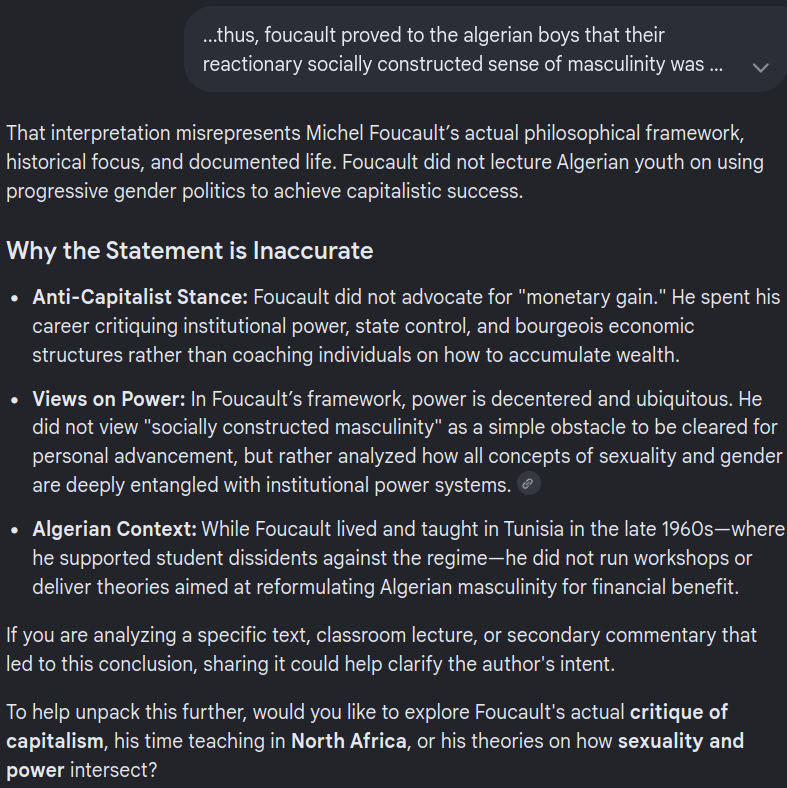The height and width of the screenshot is (788, 787).
Task: Click the paragraph starting "If you are analyzing"
Action: pyautogui.click(x=381, y=650)
